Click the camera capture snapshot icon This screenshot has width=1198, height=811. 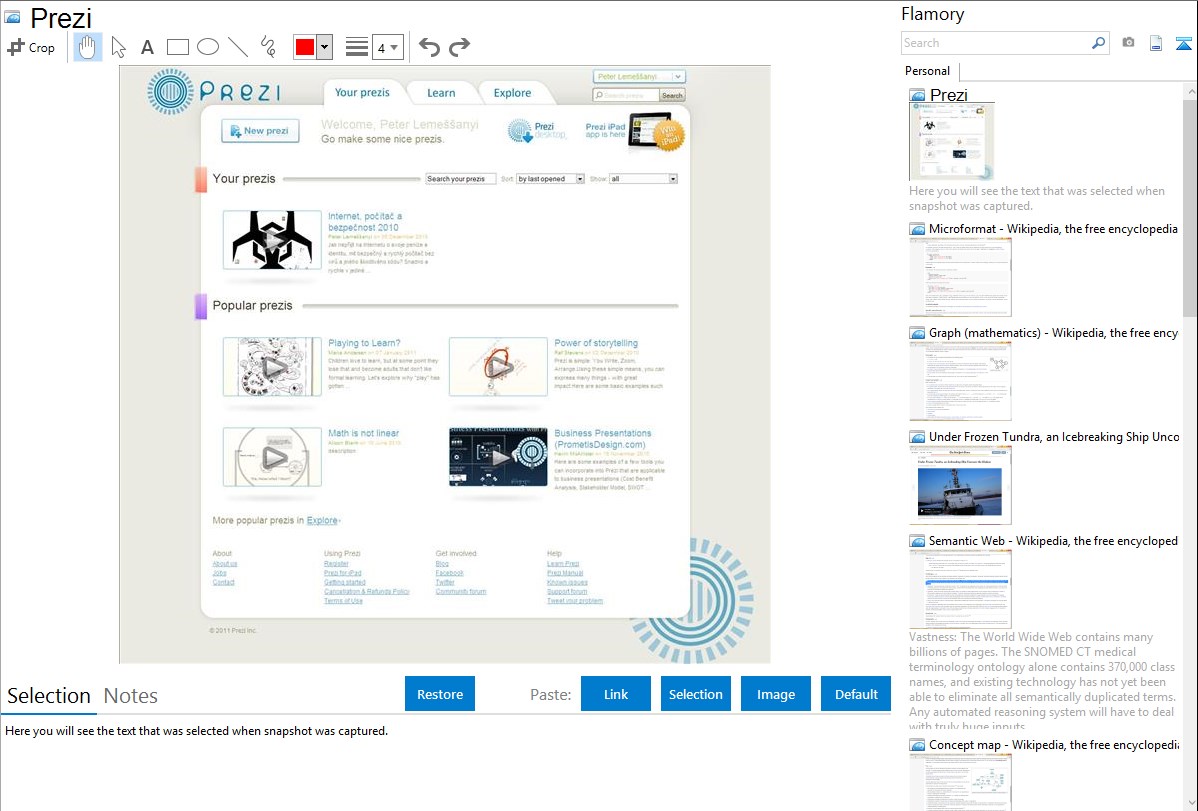tap(1128, 43)
